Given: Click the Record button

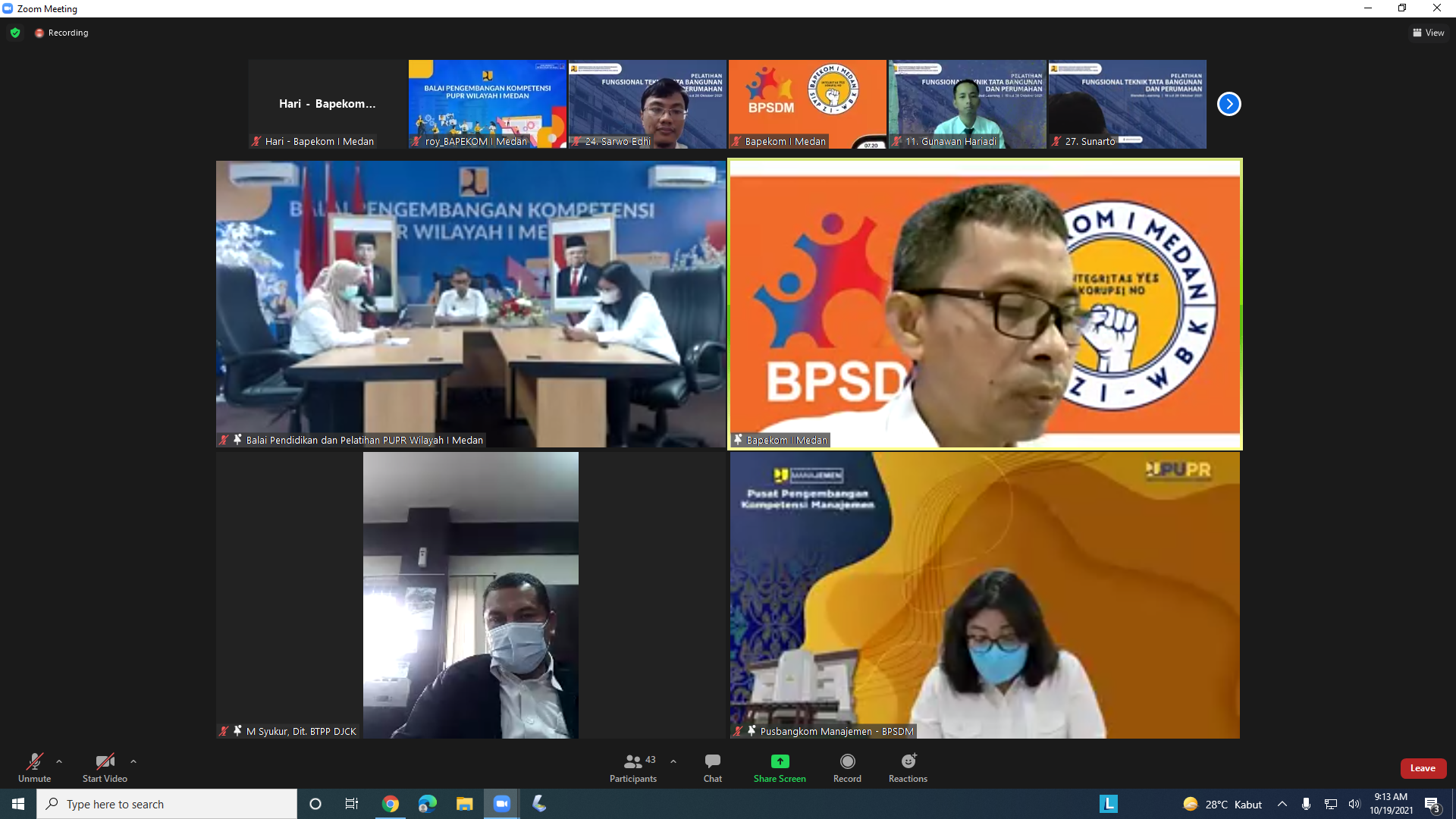Looking at the screenshot, I should point(847,767).
